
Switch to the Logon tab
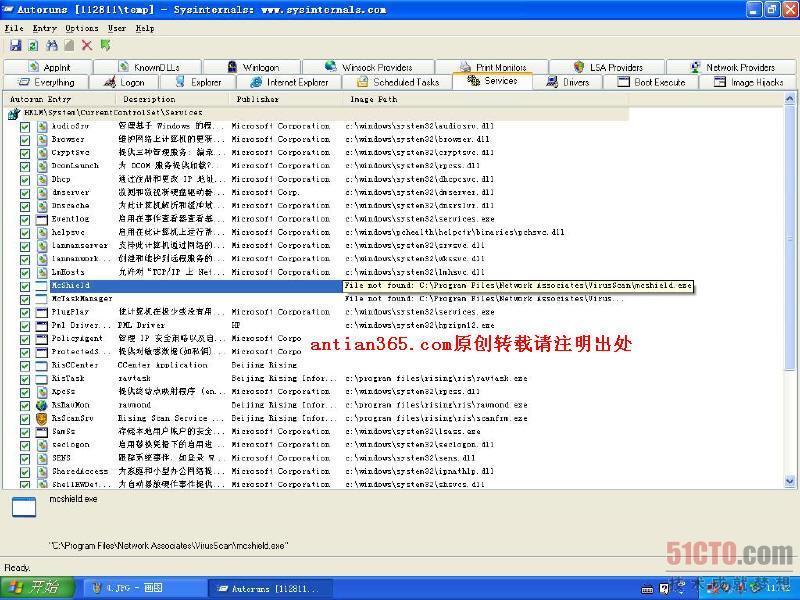click(x=124, y=82)
